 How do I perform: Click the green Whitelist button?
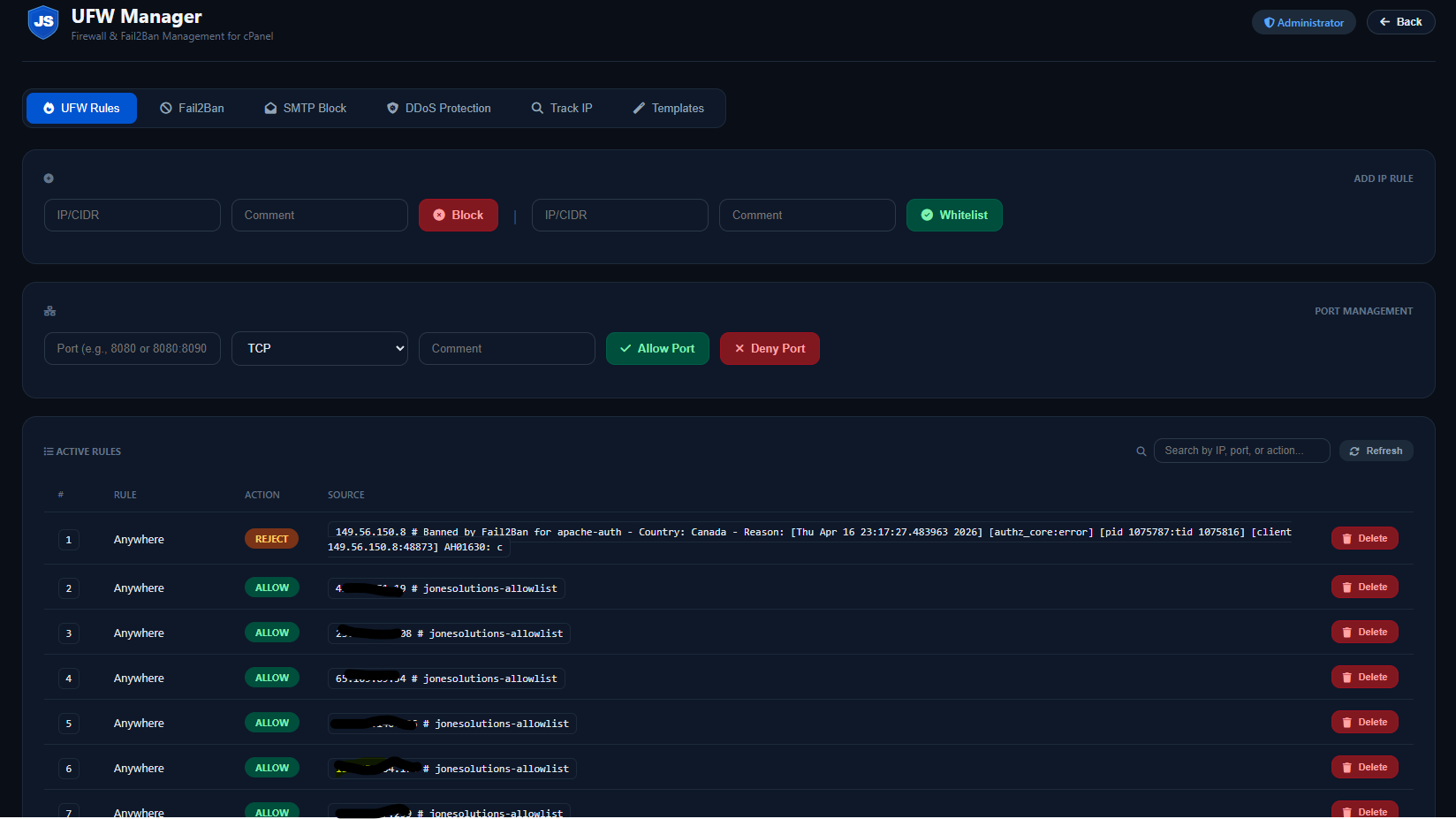(954, 215)
